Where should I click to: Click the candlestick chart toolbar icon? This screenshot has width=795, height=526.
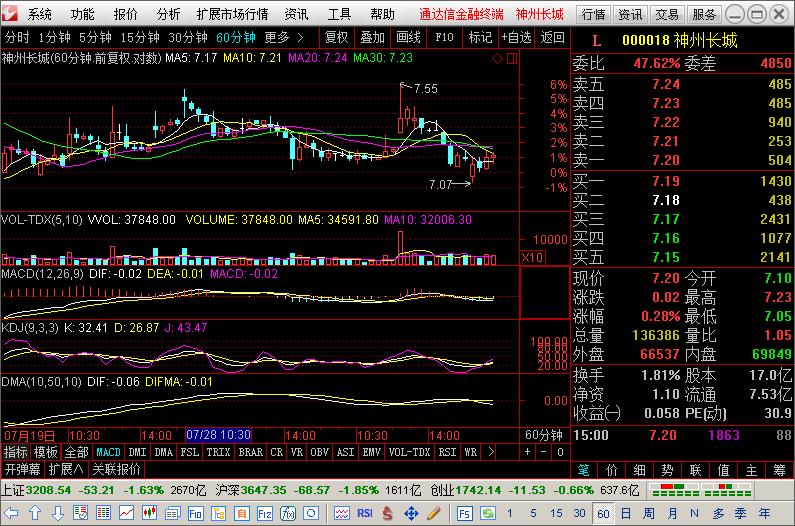pyautogui.click(x=149, y=513)
